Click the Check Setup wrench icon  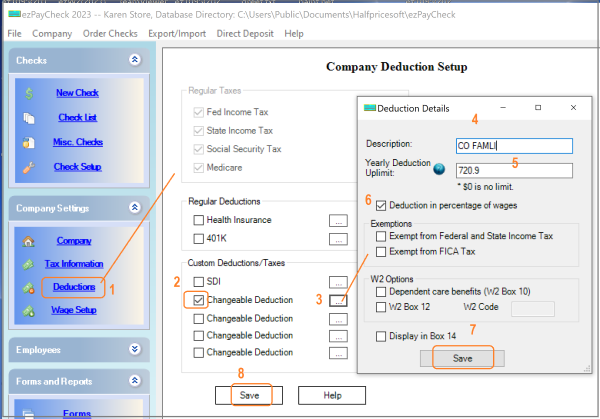click(x=30, y=167)
